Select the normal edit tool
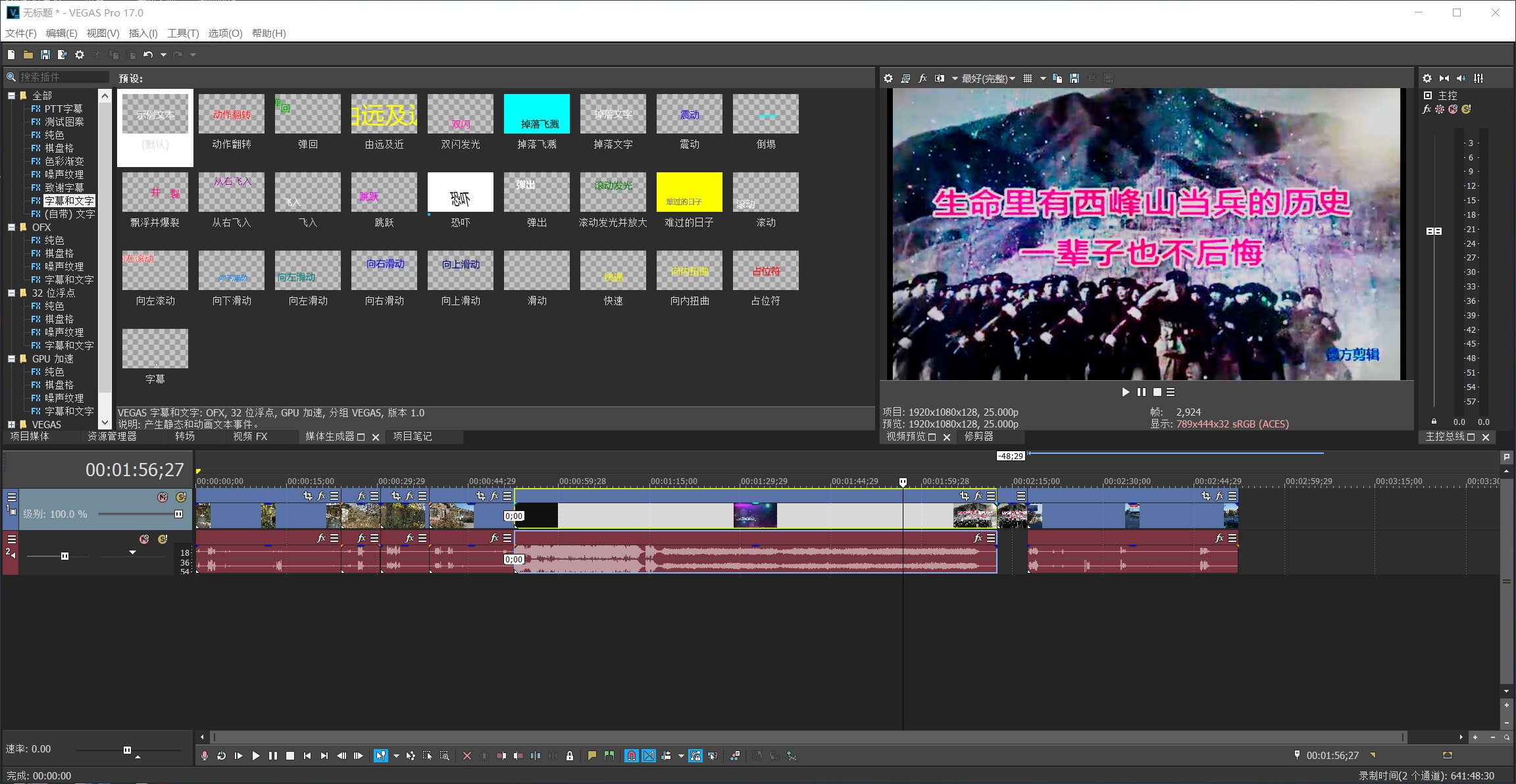The height and width of the screenshot is (784, 1516). (380, 756)
